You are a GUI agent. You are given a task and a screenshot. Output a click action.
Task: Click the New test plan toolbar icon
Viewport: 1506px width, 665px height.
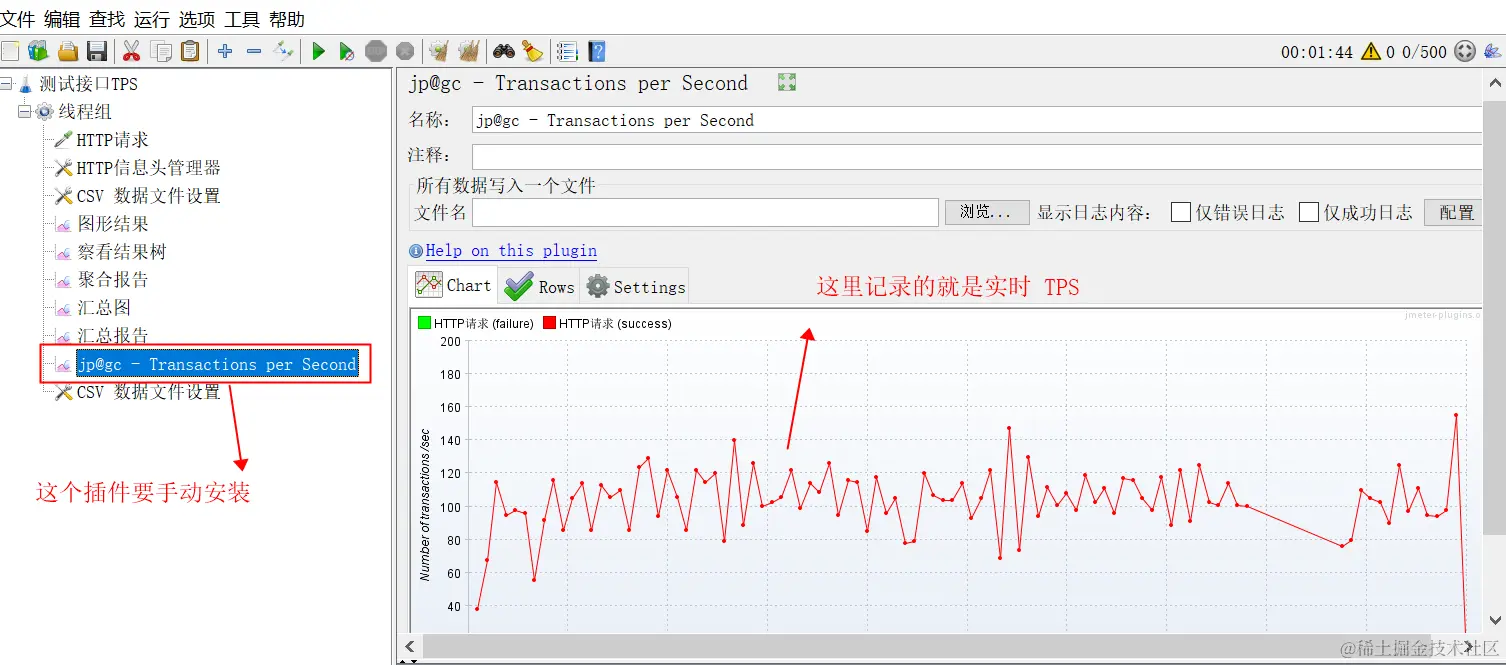[x=11, y=51]
